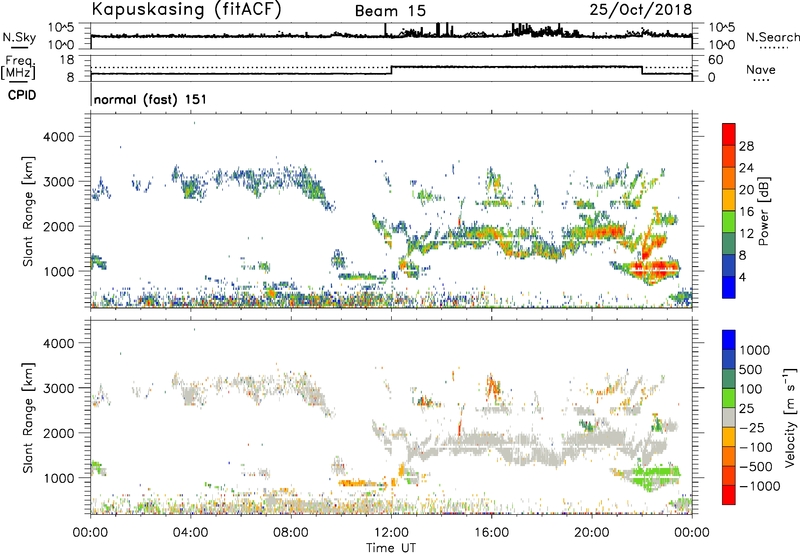The image size is (800, 554).
Task: Click the 'Kapuskasing (fitACF)' plot title
Action: [186, 9]
